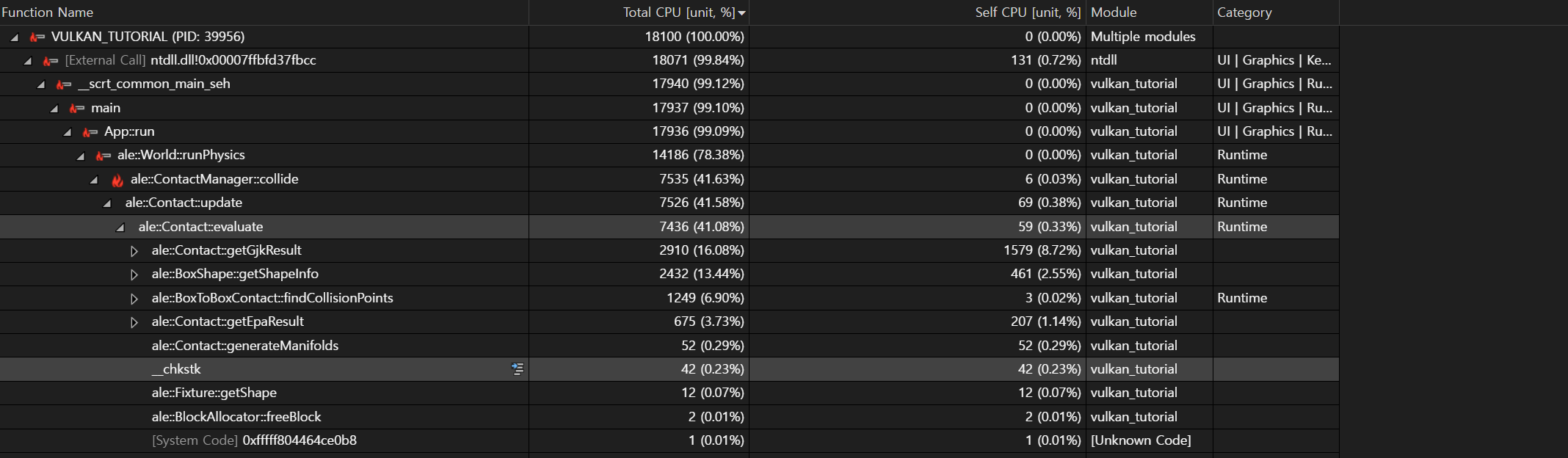Click the hot path icon beside __scrt_common_main_seh

63,84
